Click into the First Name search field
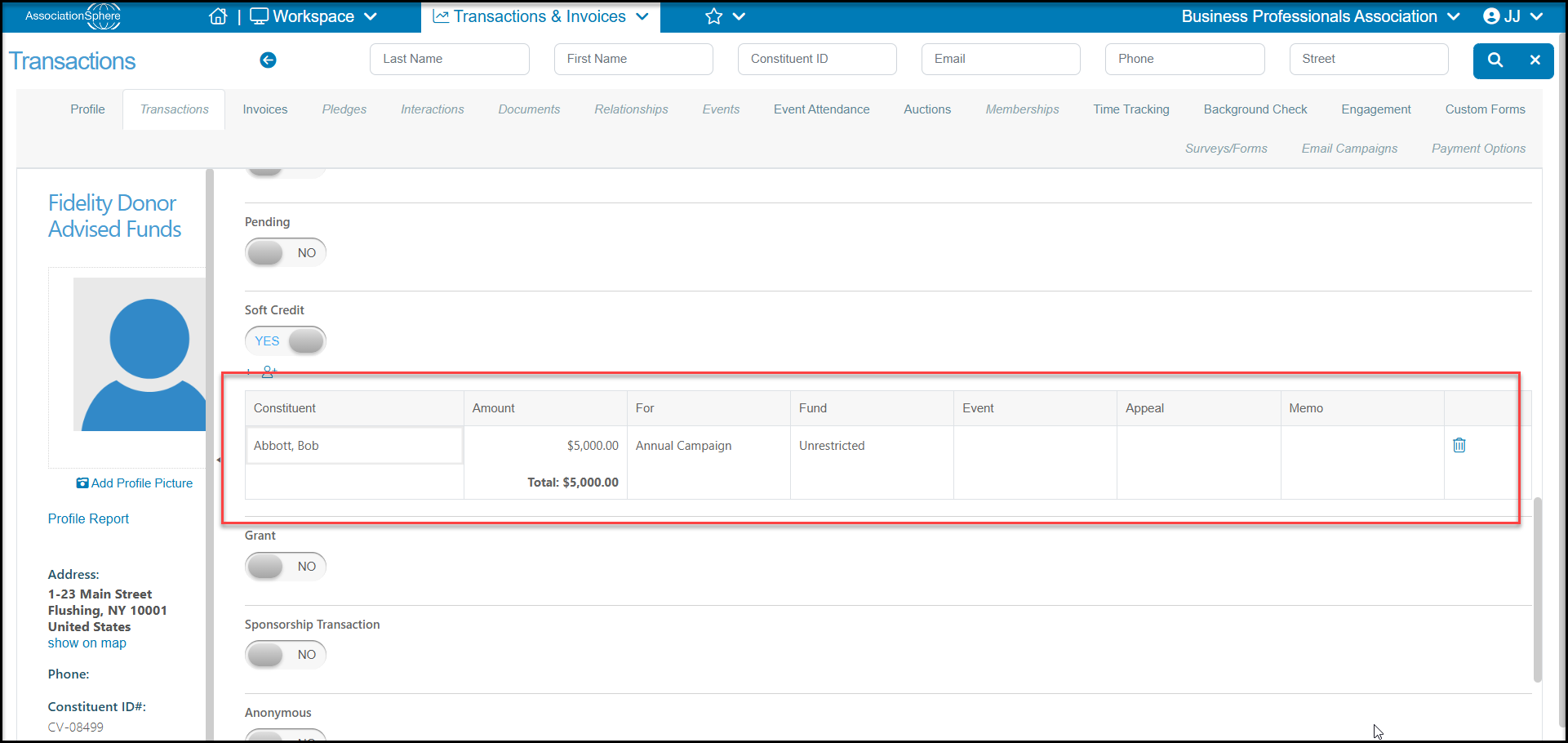 point(633,59)
